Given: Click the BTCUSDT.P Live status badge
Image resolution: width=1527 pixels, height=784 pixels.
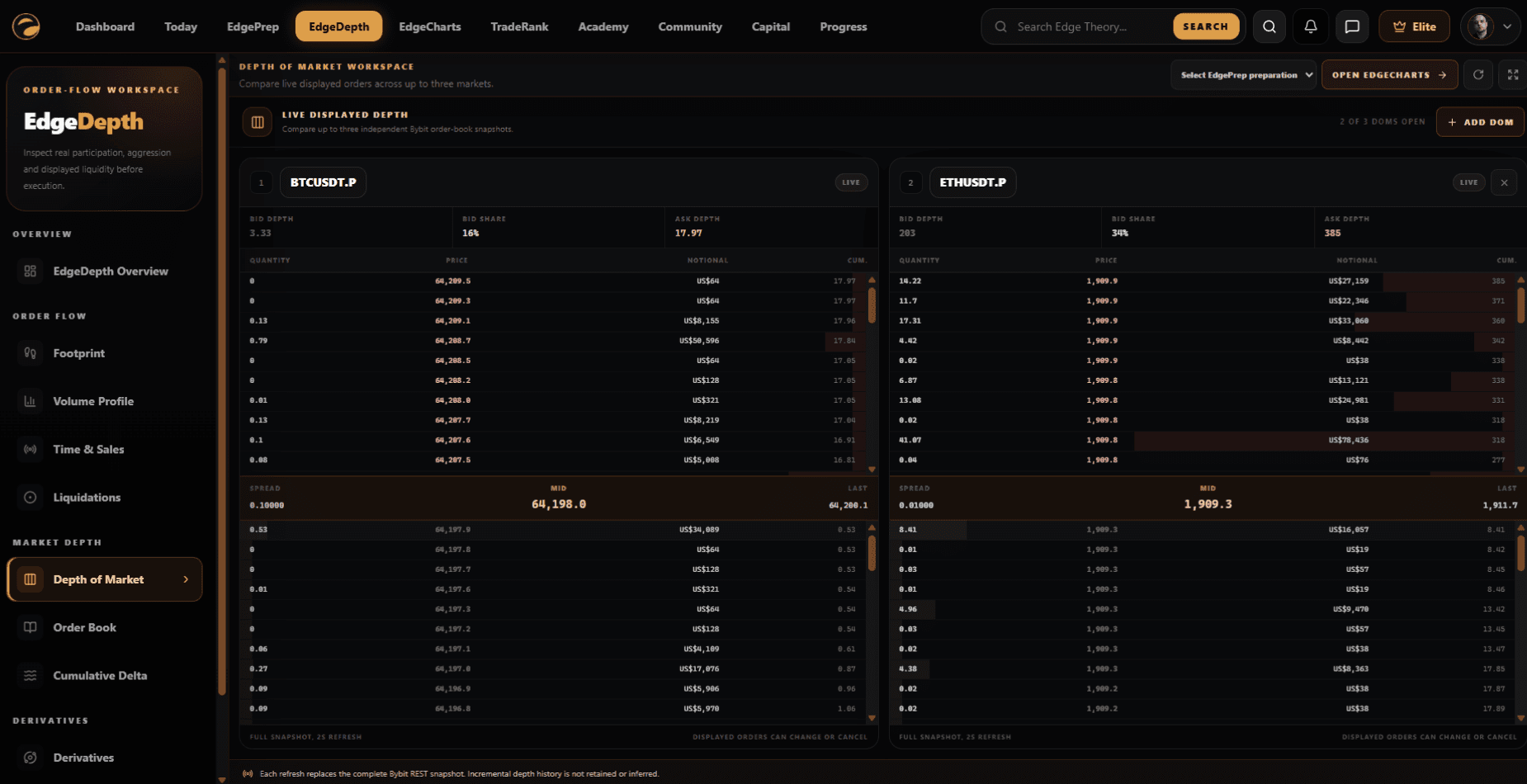Looking at the screenshot, I should [851, 182].
